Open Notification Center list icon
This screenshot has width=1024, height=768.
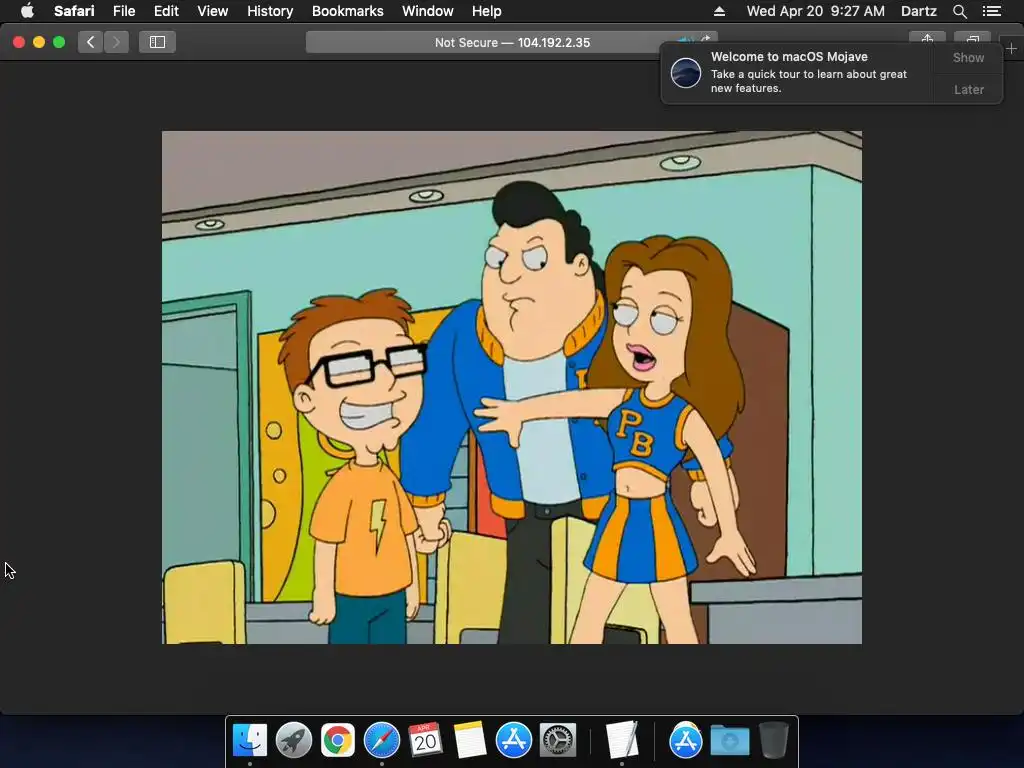click(x=992, y=11)
